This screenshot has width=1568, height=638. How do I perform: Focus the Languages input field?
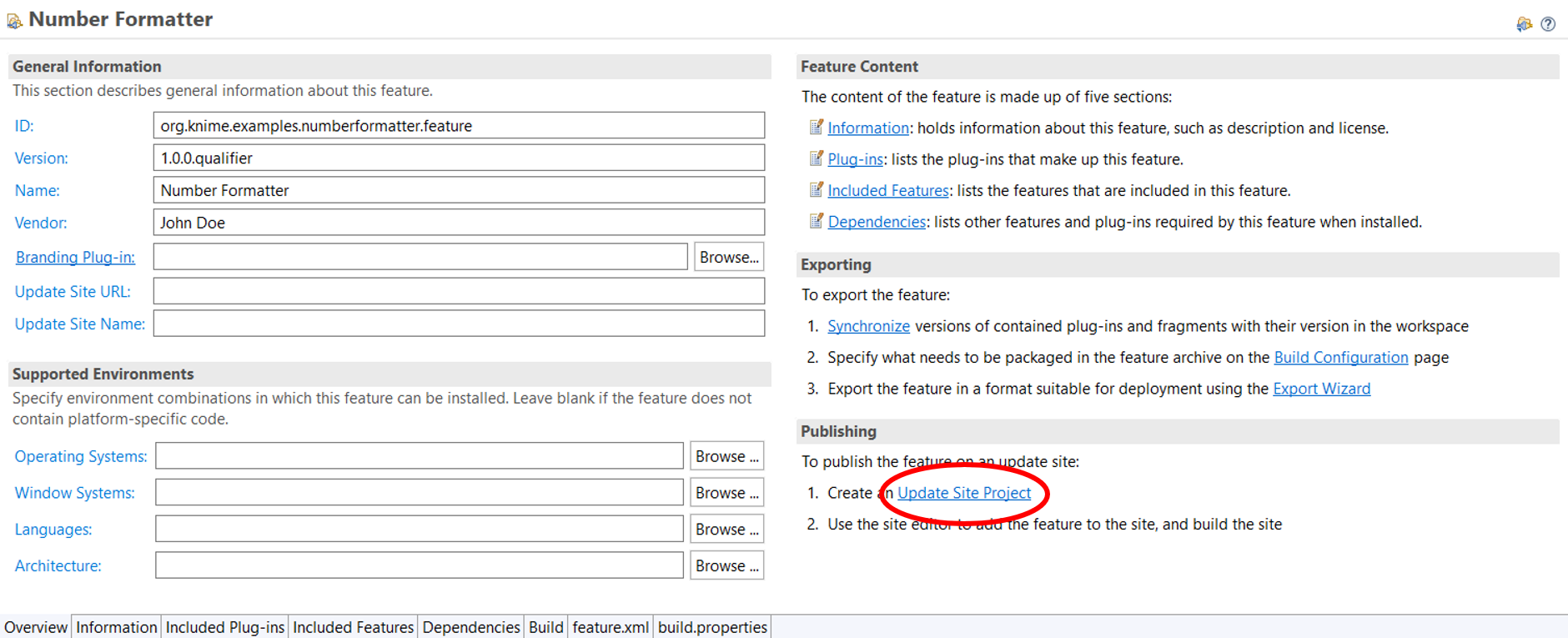point(420,529)
